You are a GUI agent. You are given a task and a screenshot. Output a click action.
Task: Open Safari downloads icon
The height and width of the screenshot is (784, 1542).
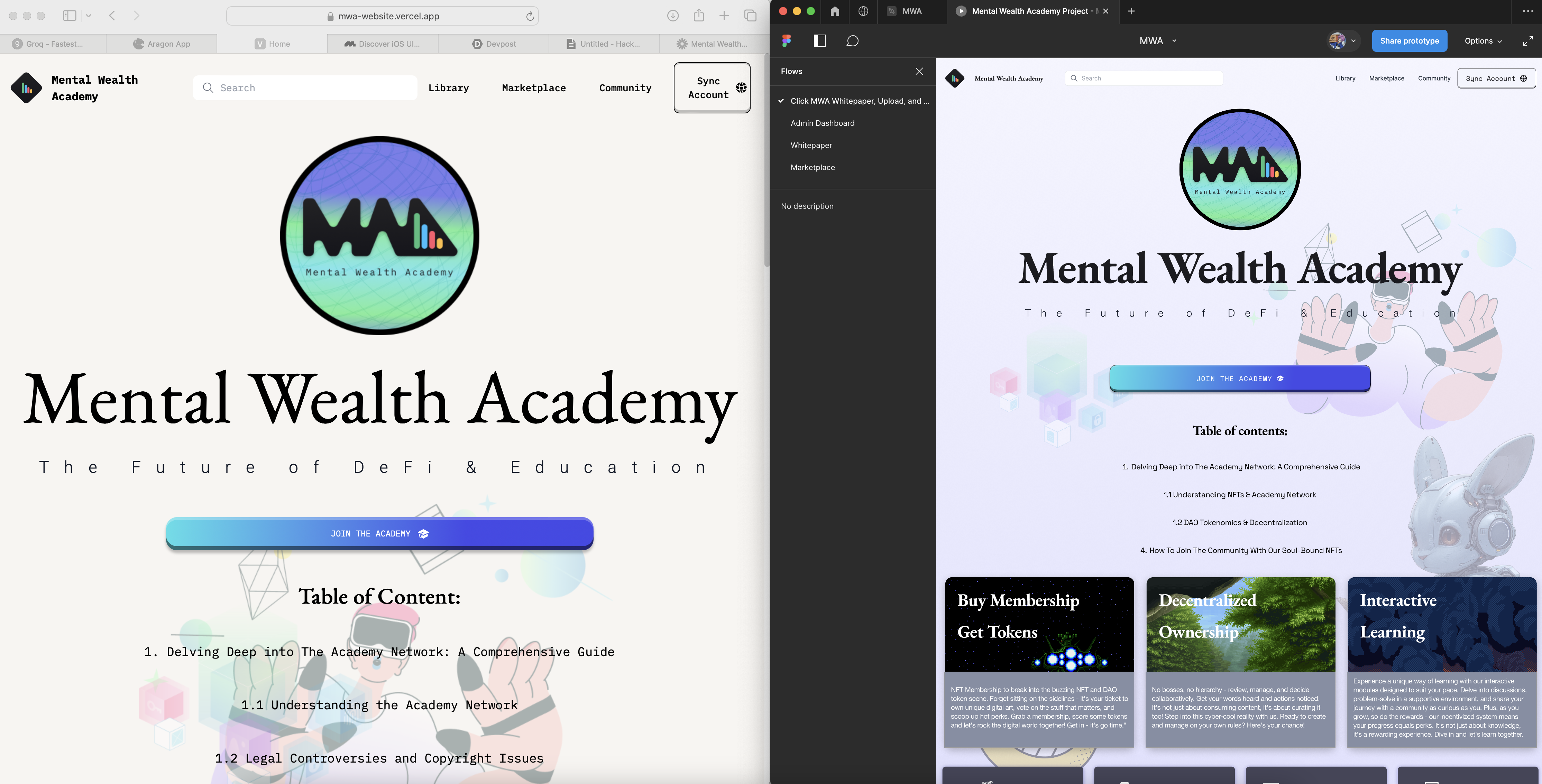pyautogui.click(x=673, y=16)
